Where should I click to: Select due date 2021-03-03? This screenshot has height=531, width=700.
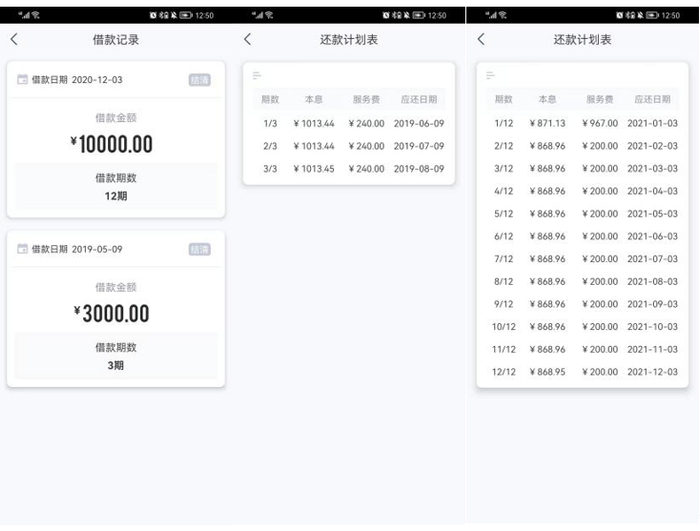[652, 168]
